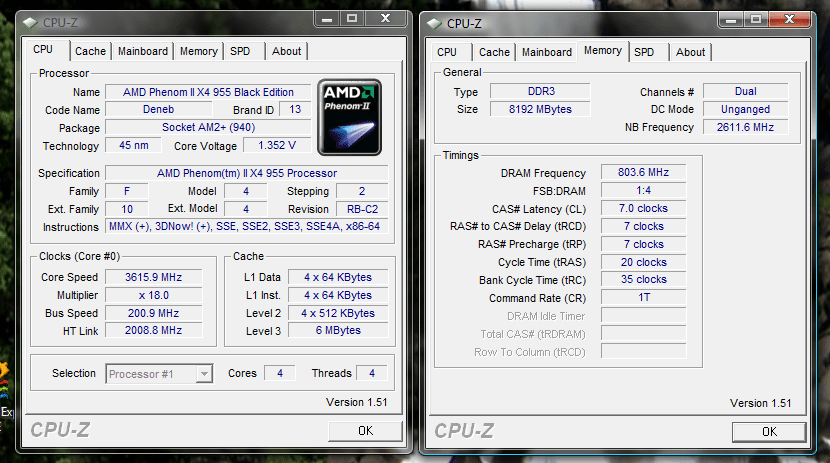Click the memory Size value 8192 MBytes
Image resolution: width=830 pixels, height=463 pixels.
[x=540, y=109]
